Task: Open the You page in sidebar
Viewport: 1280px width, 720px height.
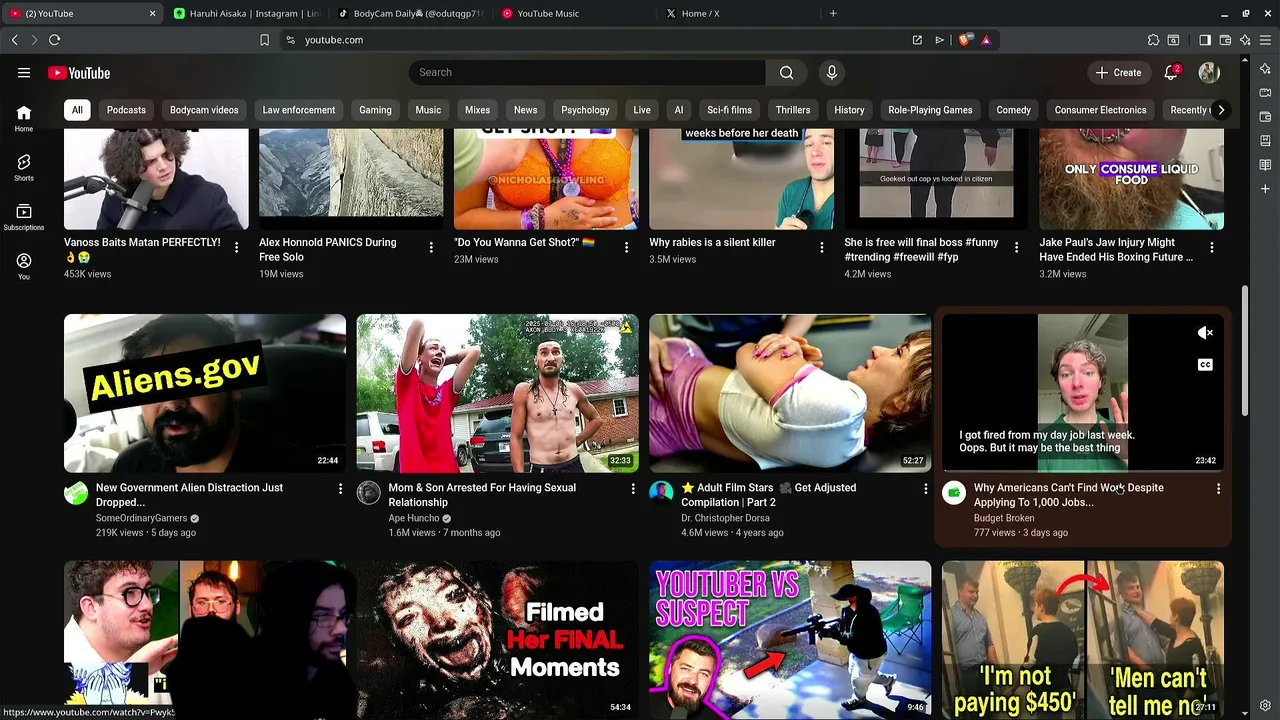Action: tap(24, 266)
